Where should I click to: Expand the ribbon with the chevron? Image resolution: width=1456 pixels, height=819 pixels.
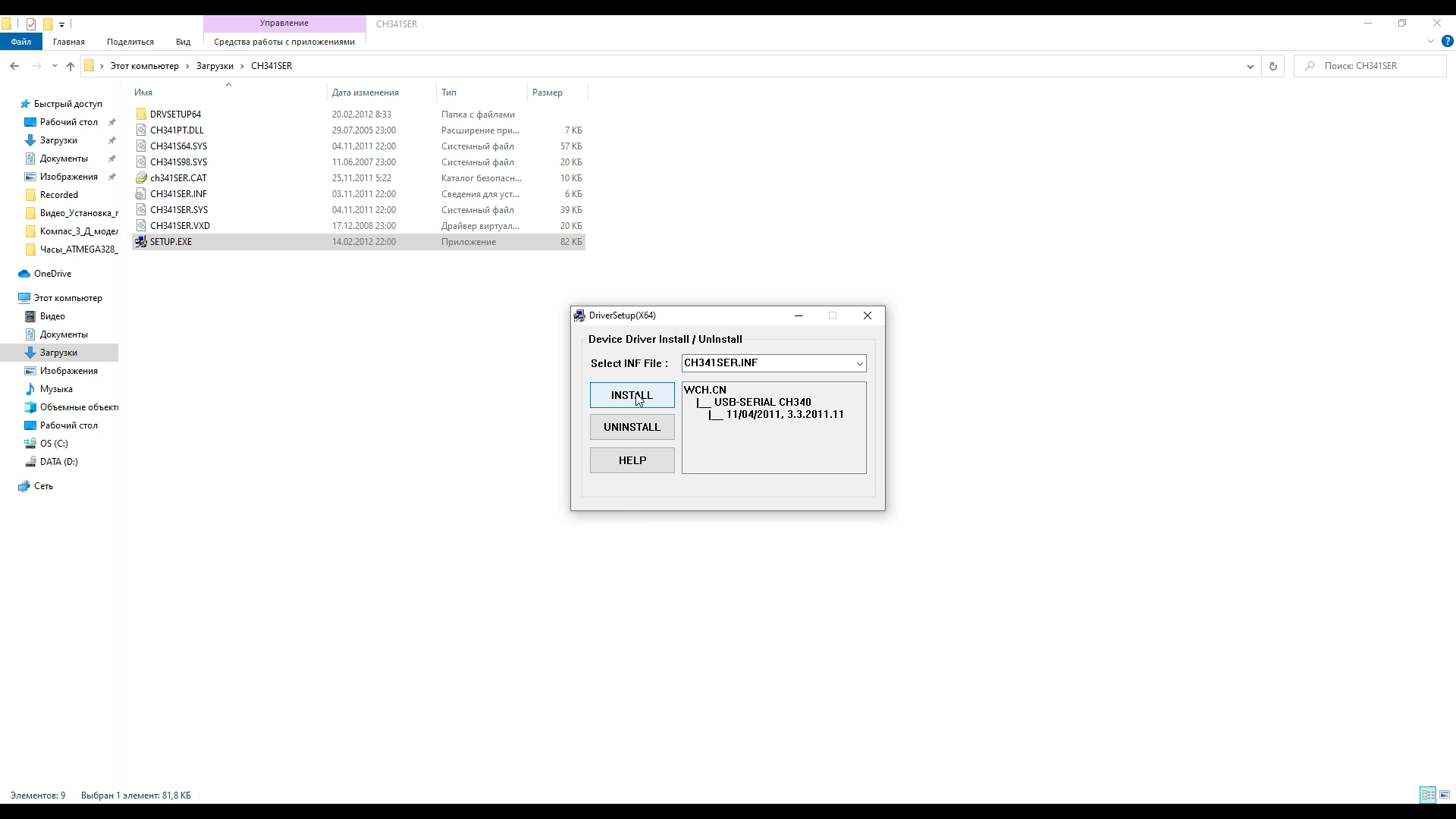1430,42
